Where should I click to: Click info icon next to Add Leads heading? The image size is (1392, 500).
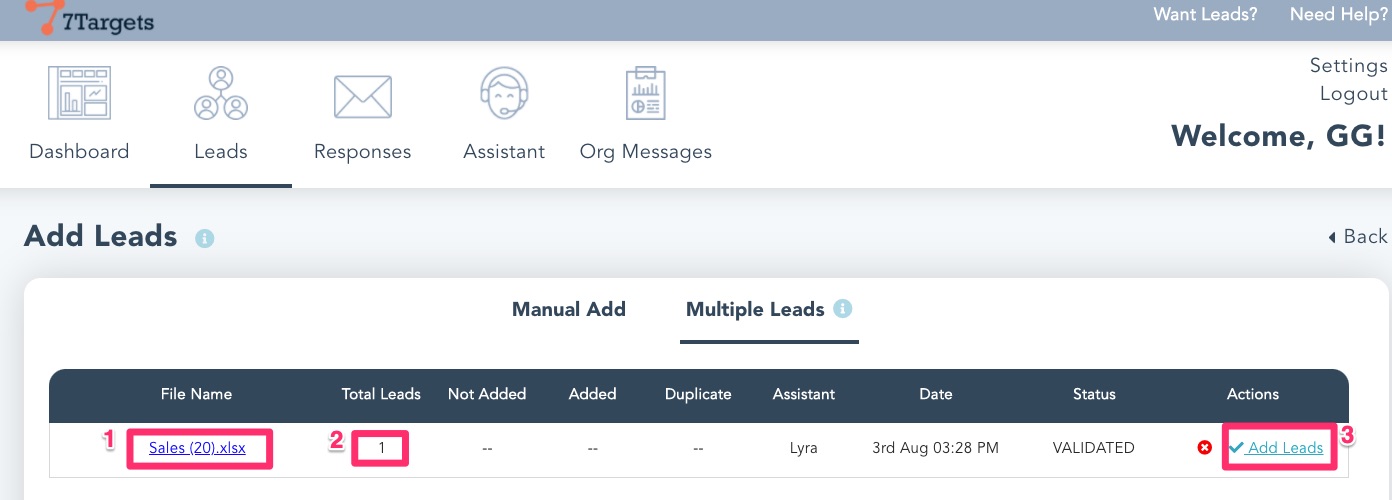(x=205, y=239)
